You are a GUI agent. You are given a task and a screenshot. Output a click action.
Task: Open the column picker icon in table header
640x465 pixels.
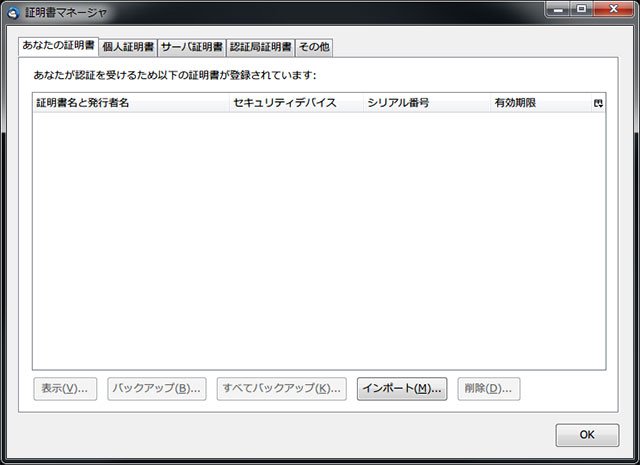pyautogui.click(x=598, y=103)
